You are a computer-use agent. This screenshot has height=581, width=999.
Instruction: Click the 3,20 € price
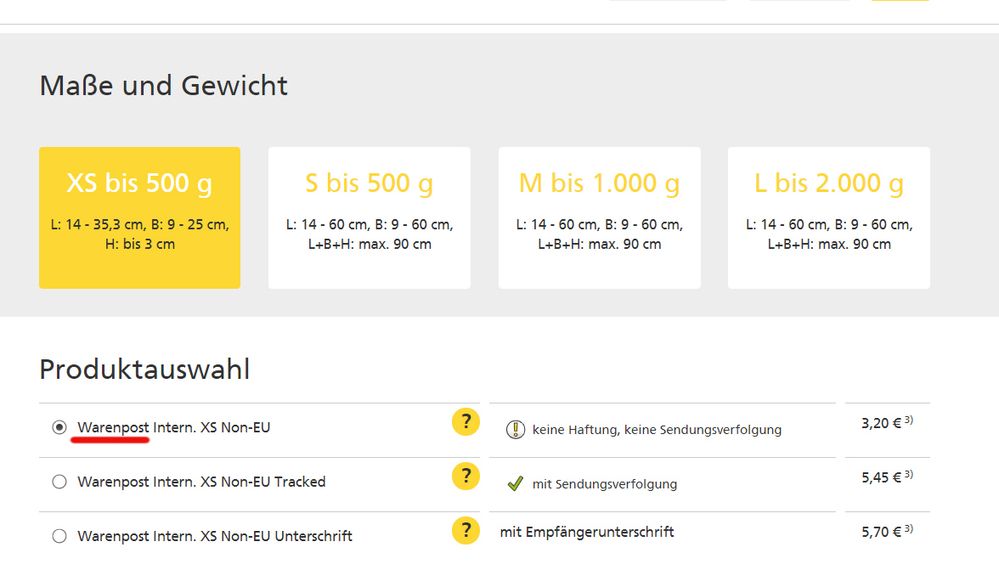click(882, 423)
